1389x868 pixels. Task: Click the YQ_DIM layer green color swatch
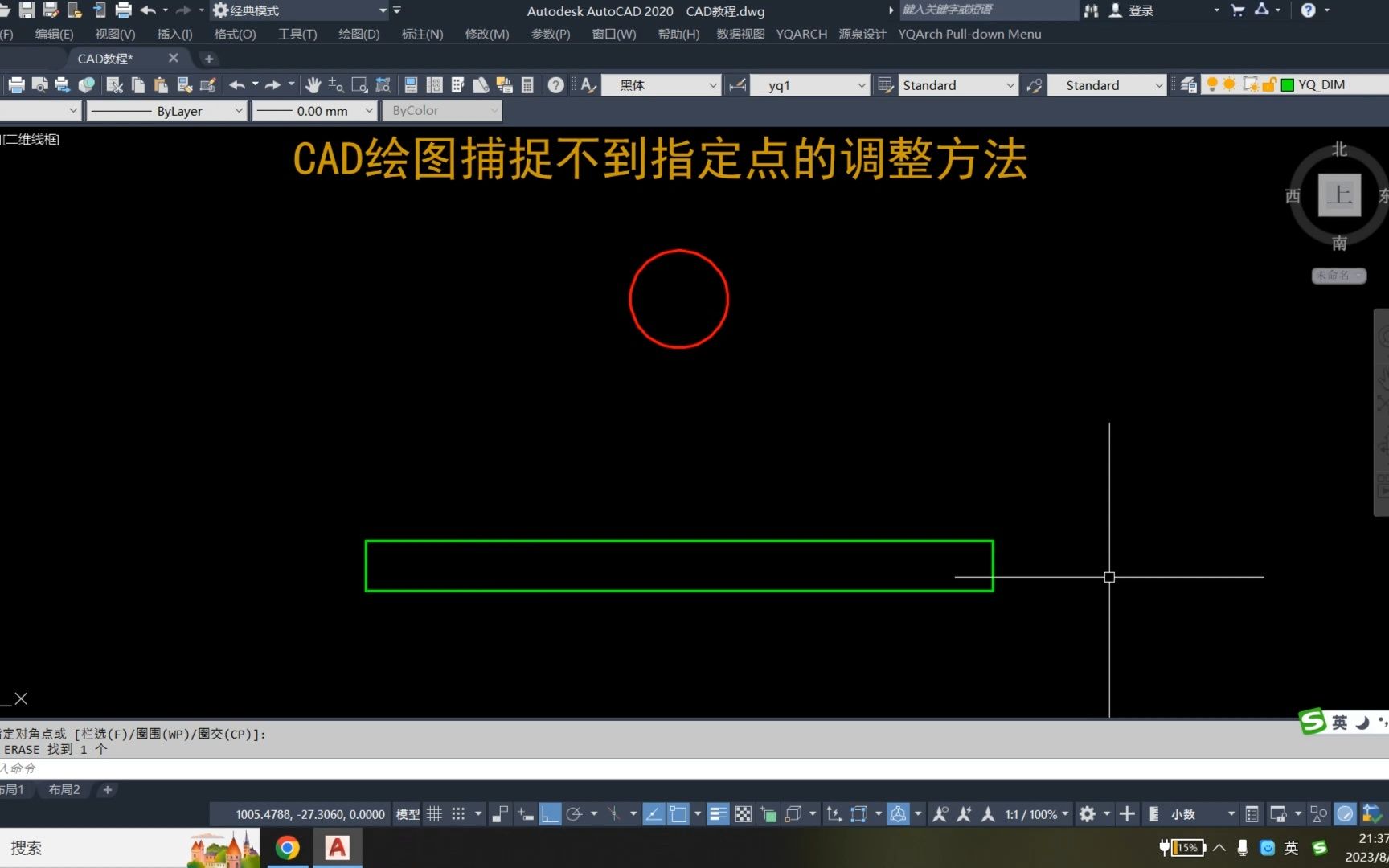click(x=1287, y=84)
